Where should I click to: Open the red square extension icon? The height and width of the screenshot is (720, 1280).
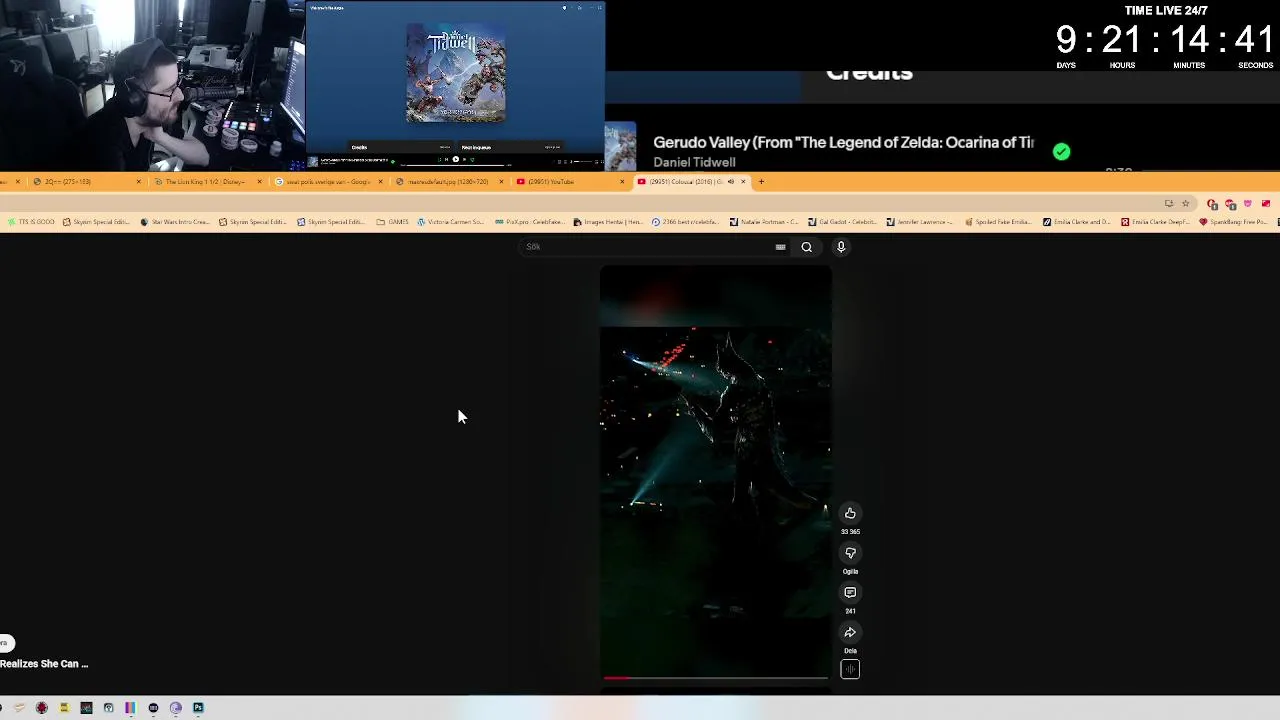click(x=1265, y=204)
